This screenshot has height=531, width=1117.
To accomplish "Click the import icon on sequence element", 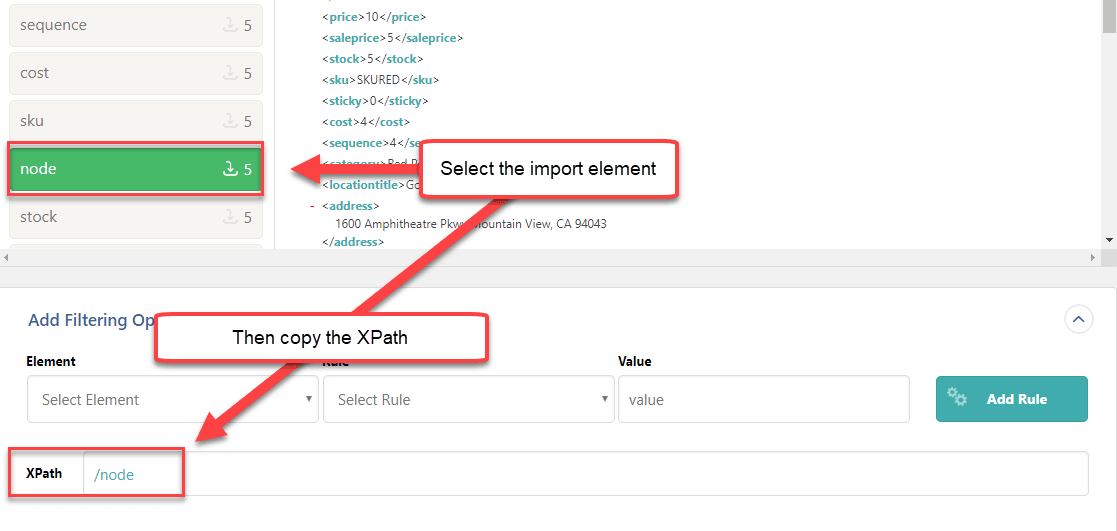I will point(230,25).
